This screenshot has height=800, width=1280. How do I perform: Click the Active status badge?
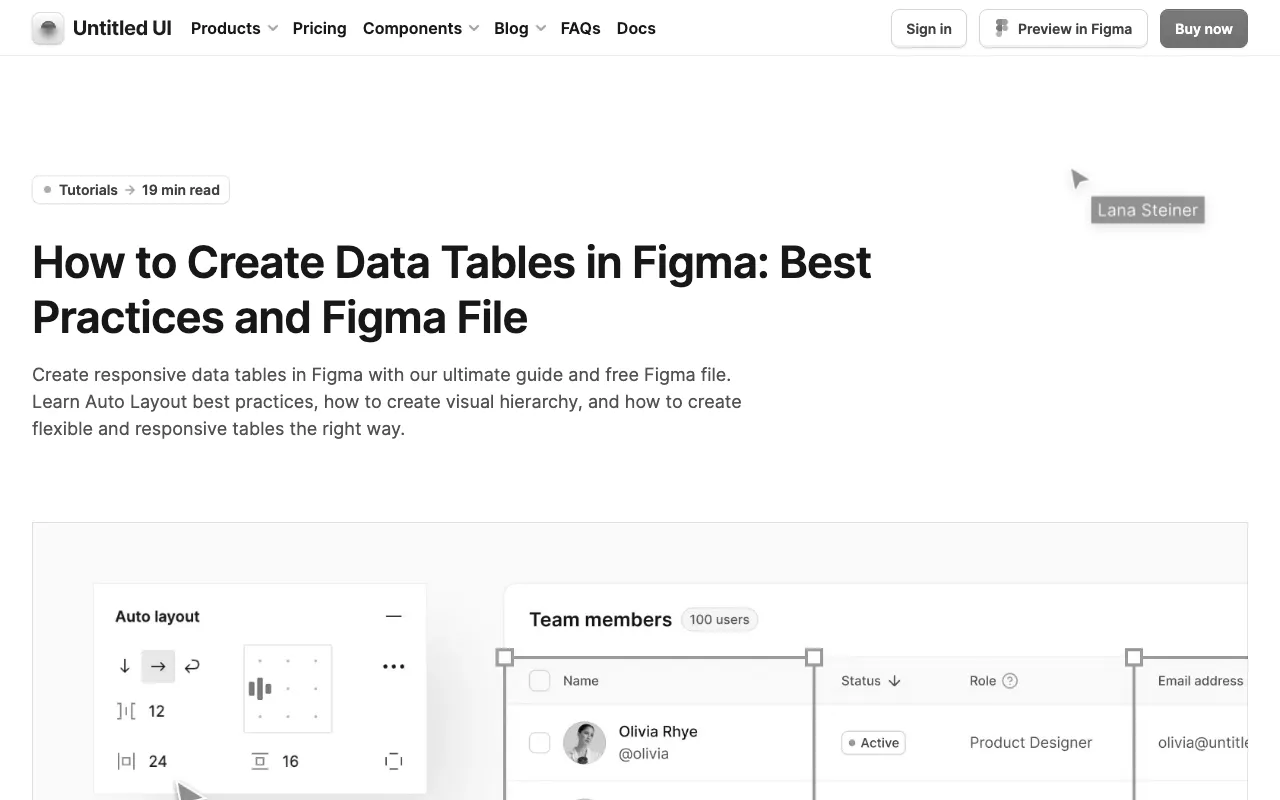(873, 743)
